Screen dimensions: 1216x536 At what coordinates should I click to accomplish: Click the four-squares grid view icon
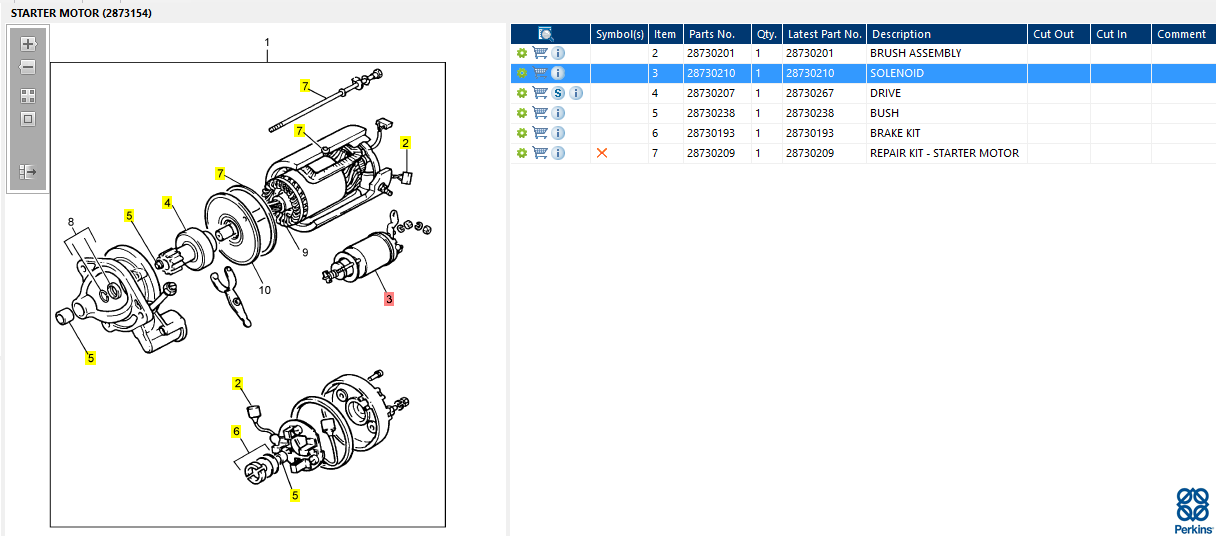(28, 96)
